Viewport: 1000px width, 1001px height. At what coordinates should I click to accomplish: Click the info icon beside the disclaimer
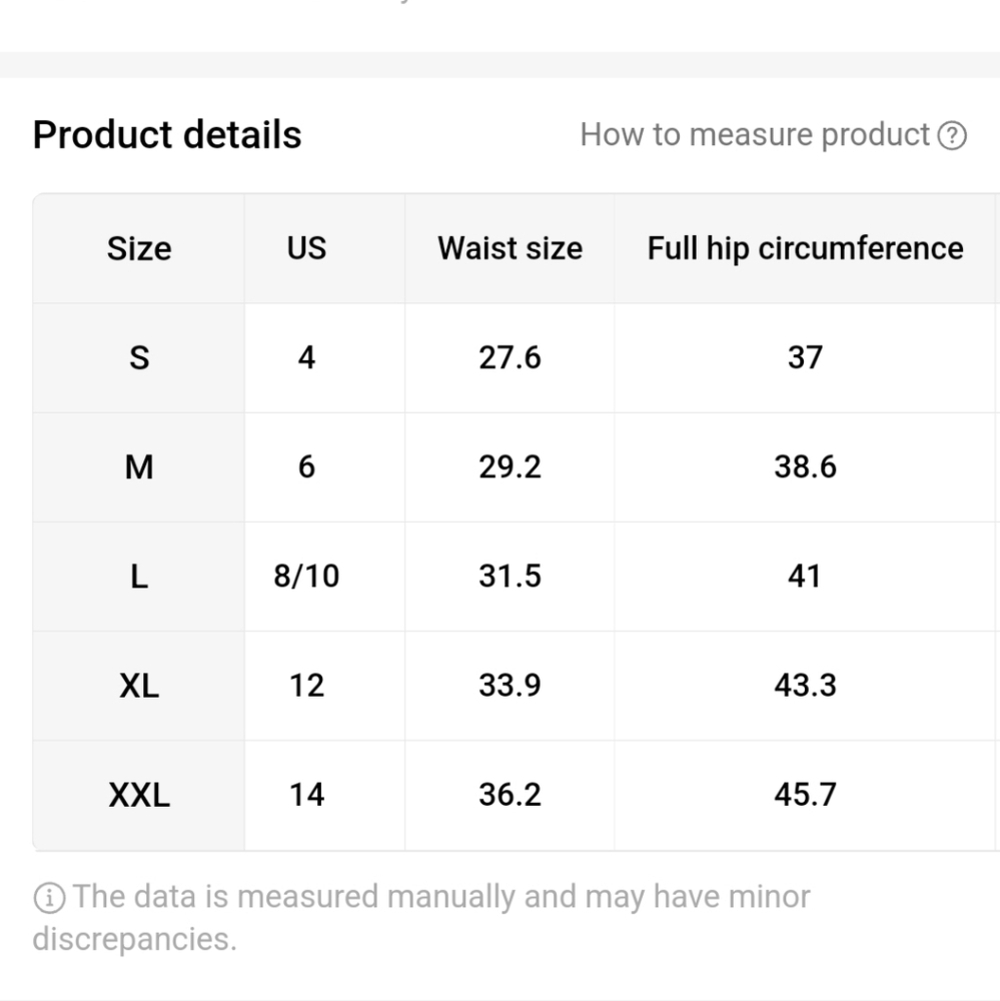(48, 898)
